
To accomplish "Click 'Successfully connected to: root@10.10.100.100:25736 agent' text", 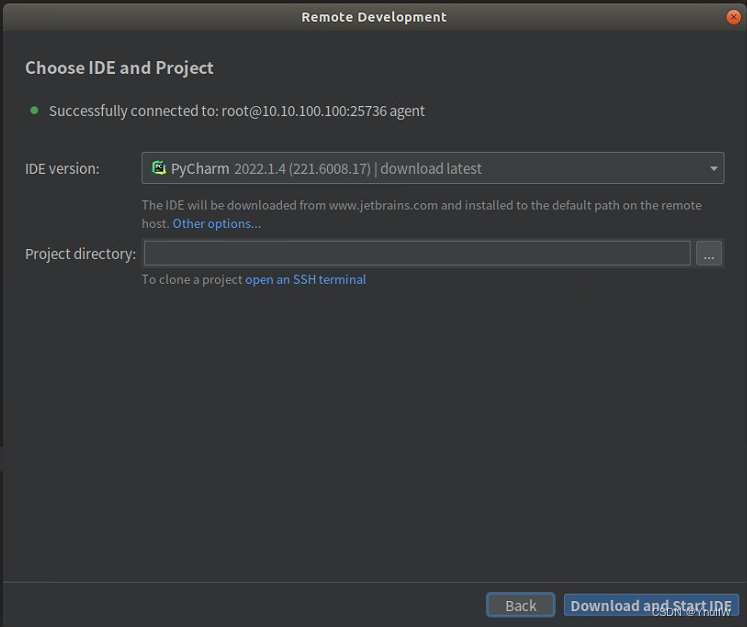I will pos(237,111).
